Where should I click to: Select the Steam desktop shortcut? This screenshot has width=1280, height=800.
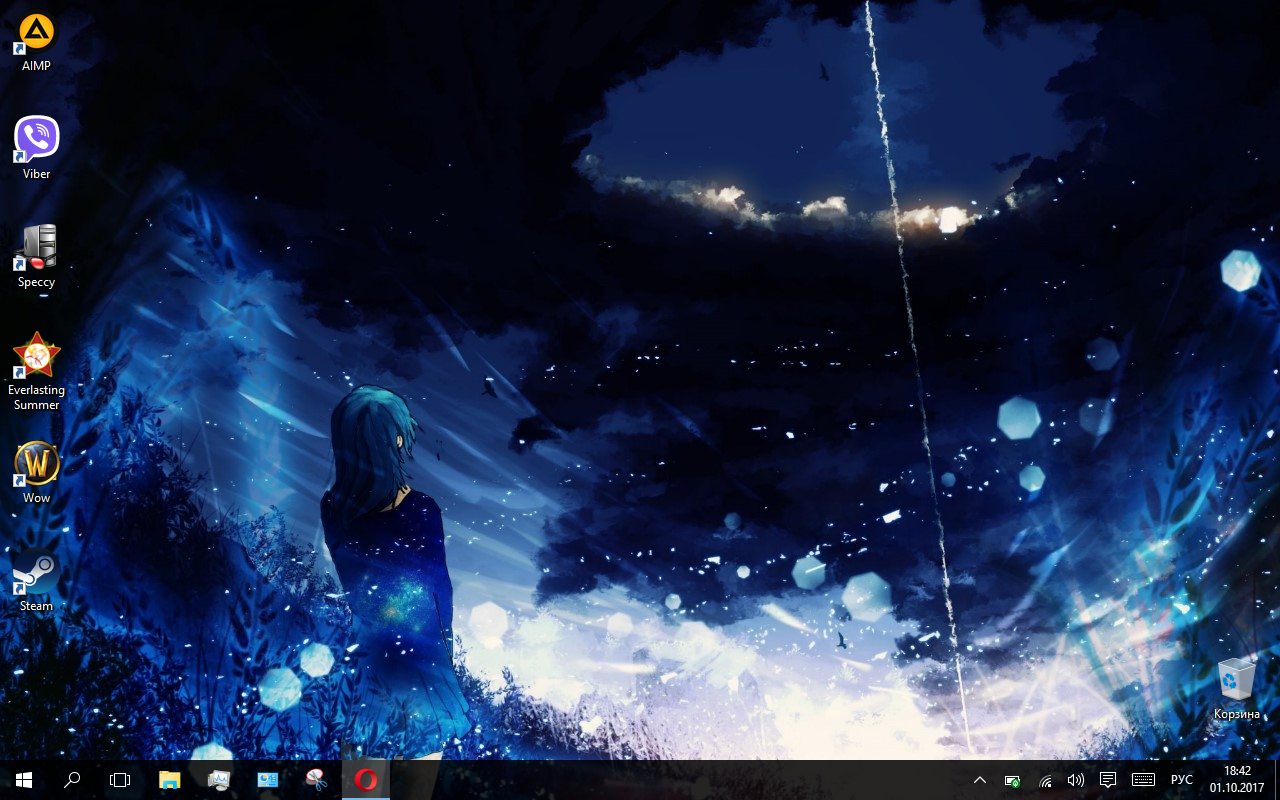tap(36, 580)
